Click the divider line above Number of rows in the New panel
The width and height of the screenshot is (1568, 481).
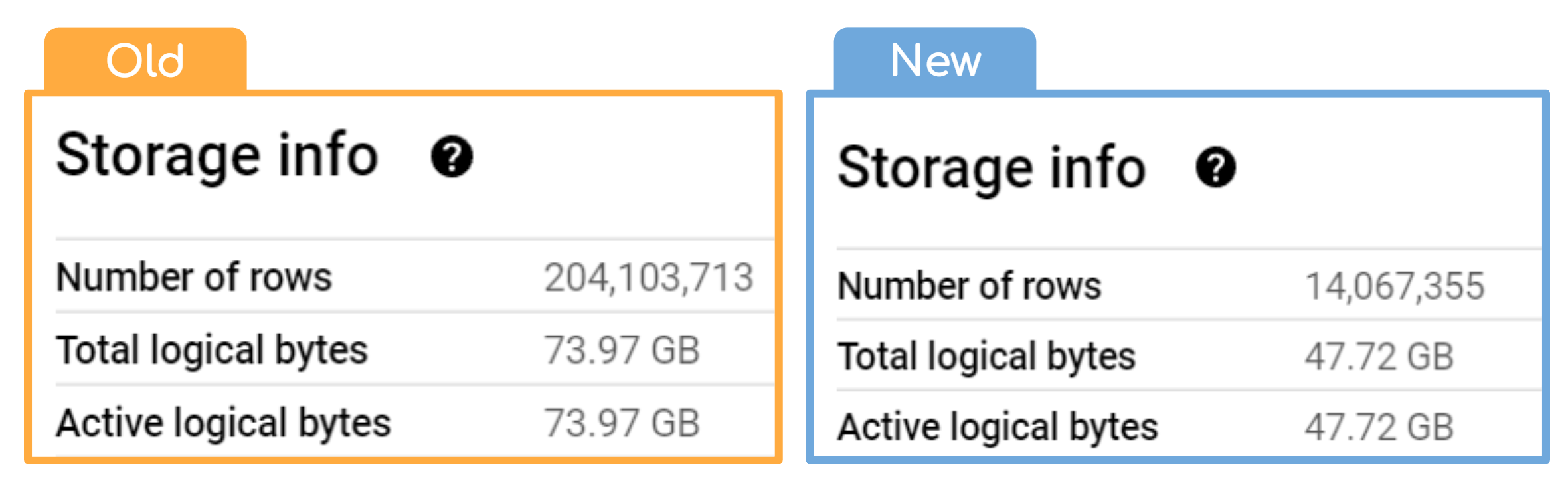1189,249
